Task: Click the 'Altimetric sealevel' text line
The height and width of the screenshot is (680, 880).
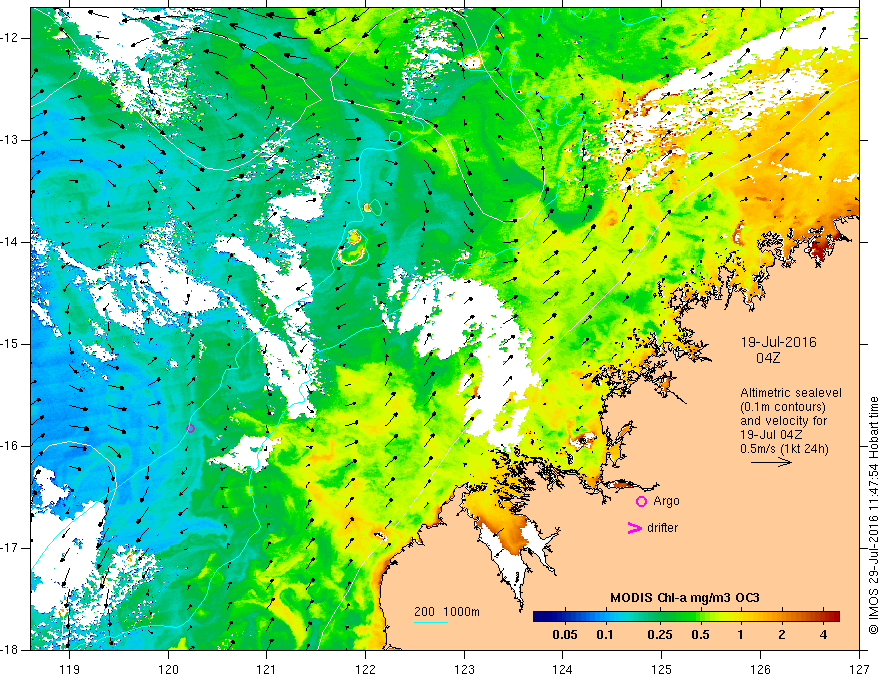Action: (791, 393)
